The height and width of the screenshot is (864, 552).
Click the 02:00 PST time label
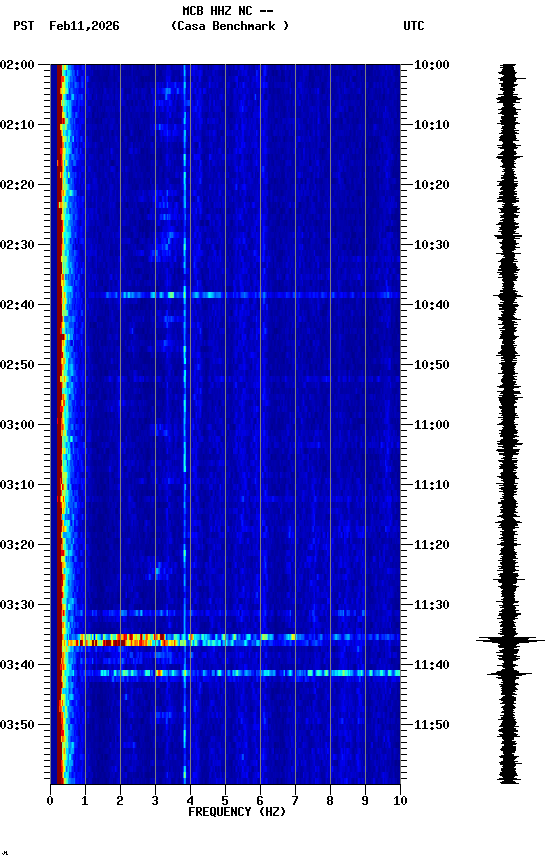[x=17, y=65]
